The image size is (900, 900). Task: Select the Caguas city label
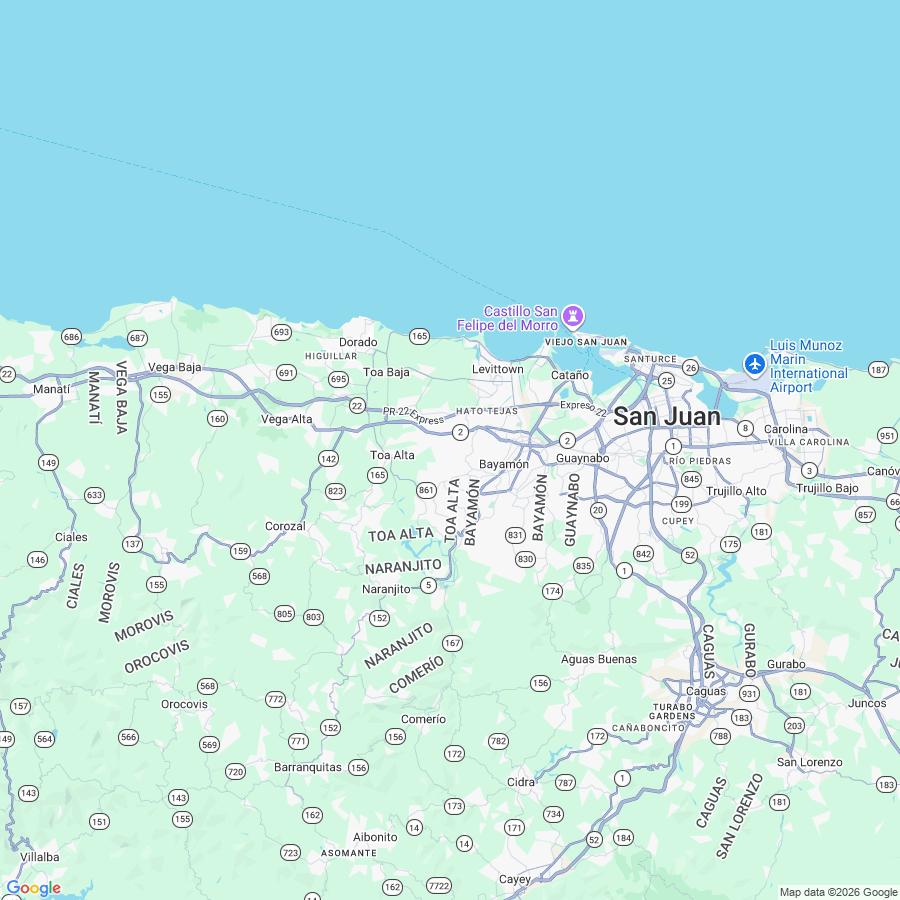click(x=705, y=692)
